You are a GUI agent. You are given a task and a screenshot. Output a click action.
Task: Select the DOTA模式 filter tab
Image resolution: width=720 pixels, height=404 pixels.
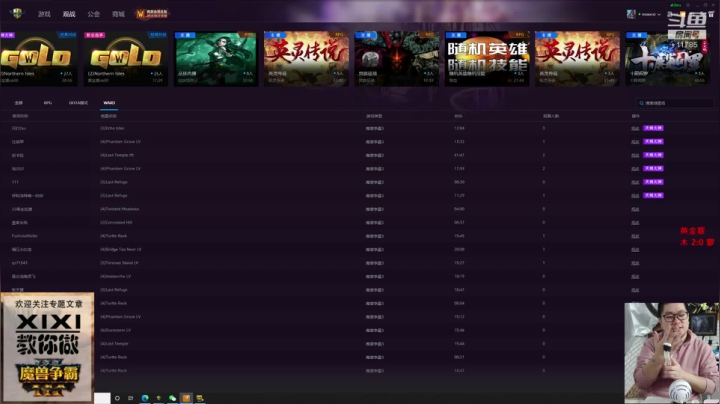(79, 103)
